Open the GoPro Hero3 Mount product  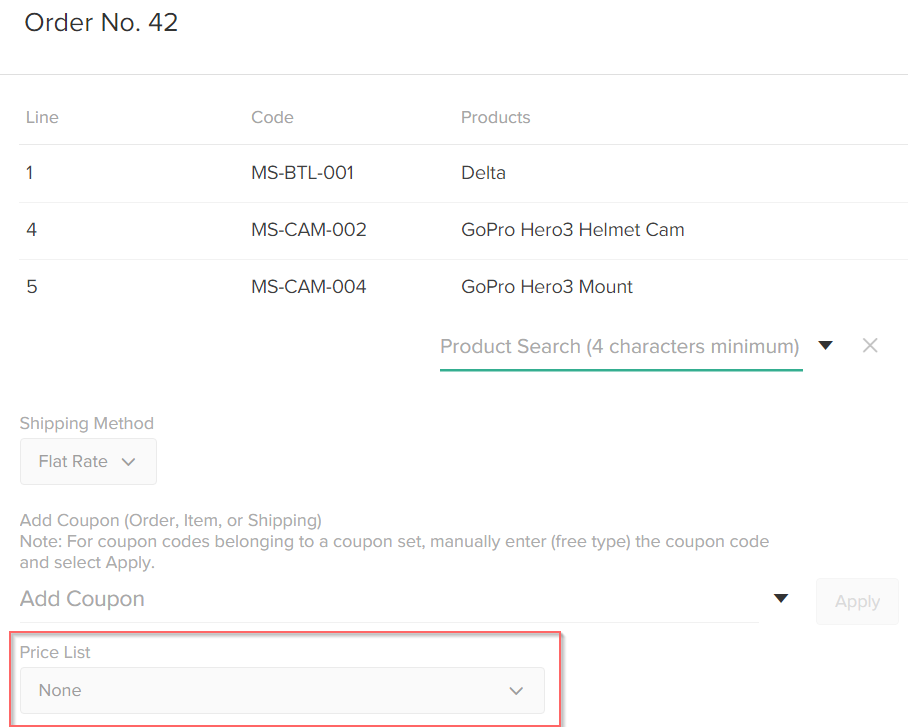tap(547, 286)
